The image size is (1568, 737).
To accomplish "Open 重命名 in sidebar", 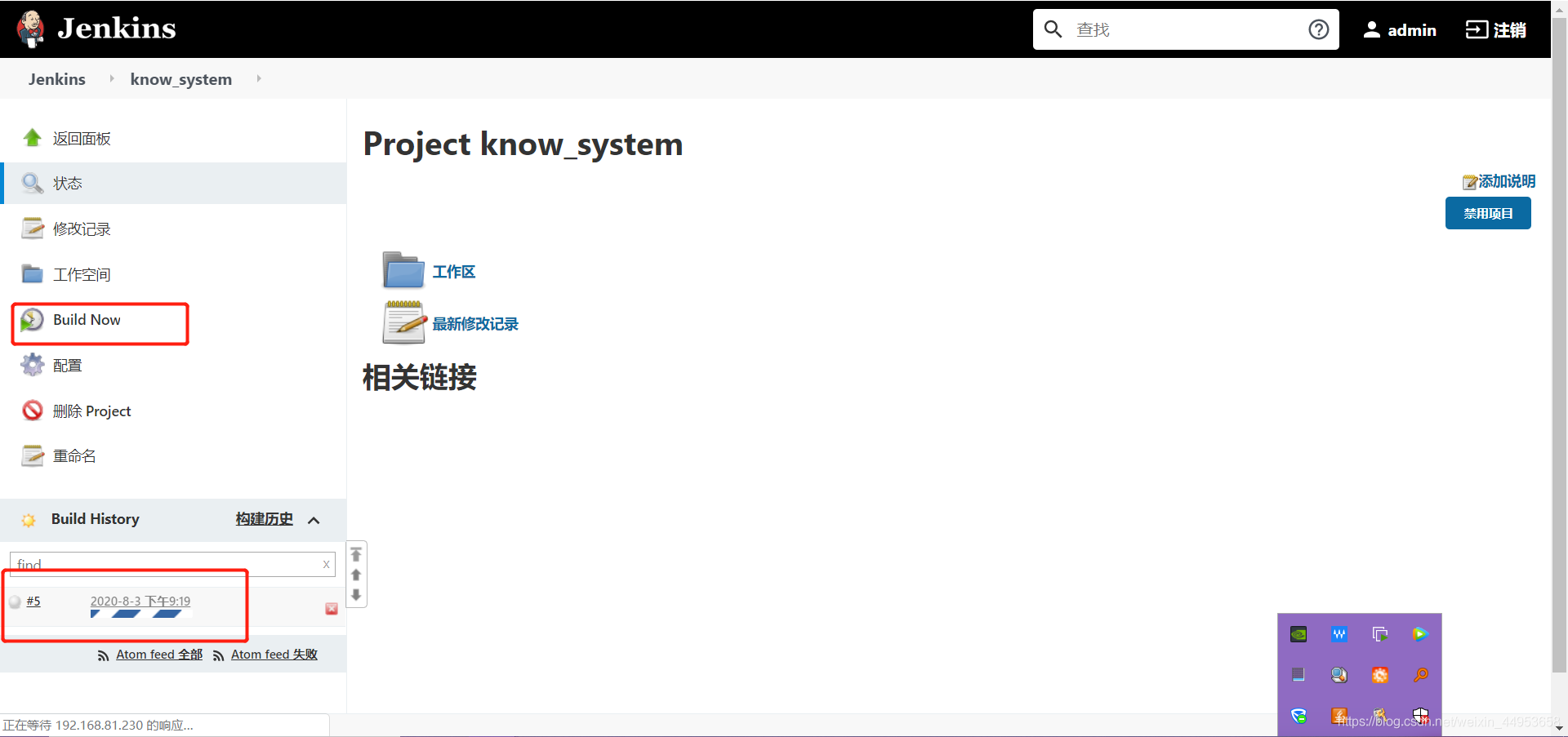I will click(x=74, y=456).
